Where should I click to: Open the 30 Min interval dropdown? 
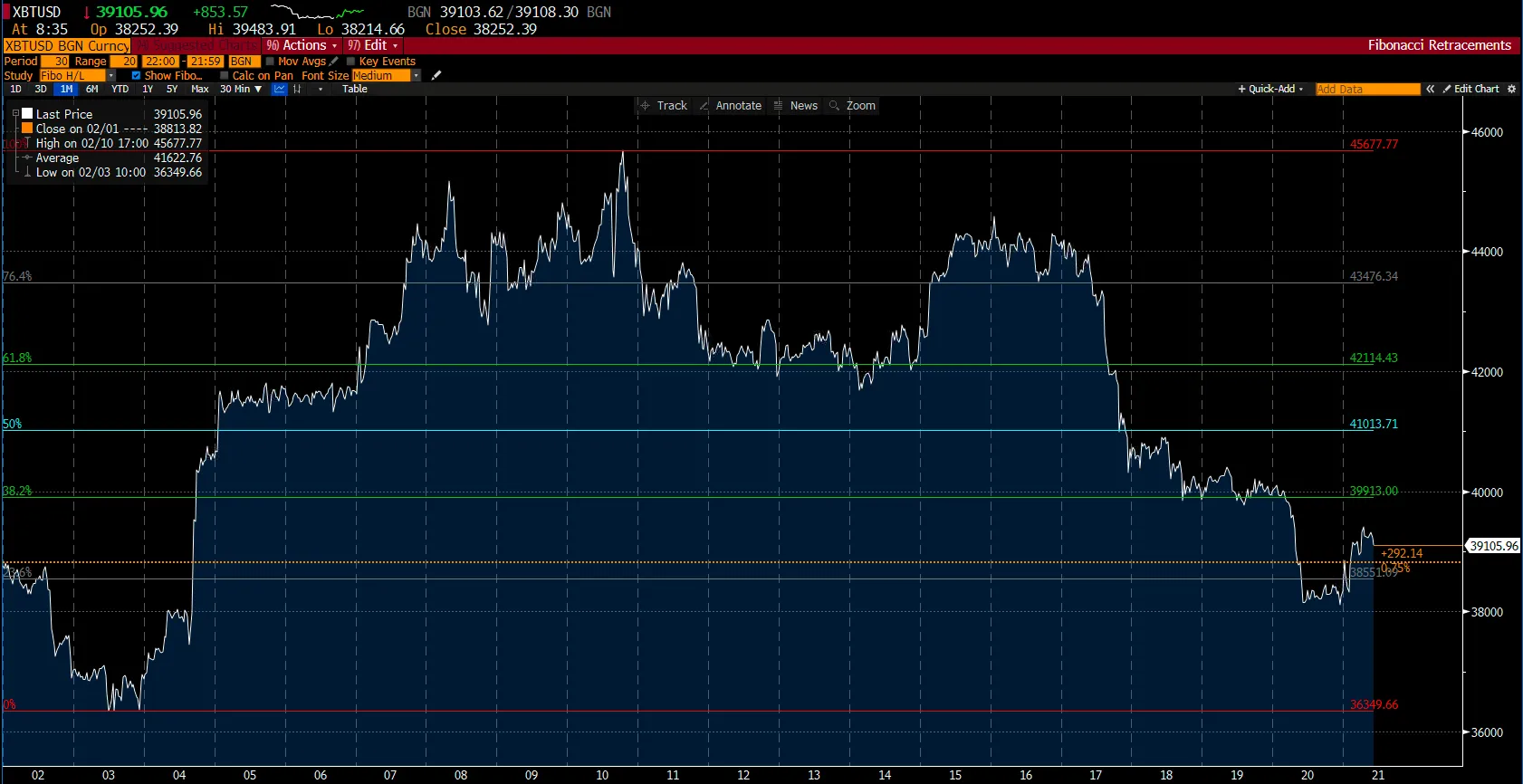240,89
